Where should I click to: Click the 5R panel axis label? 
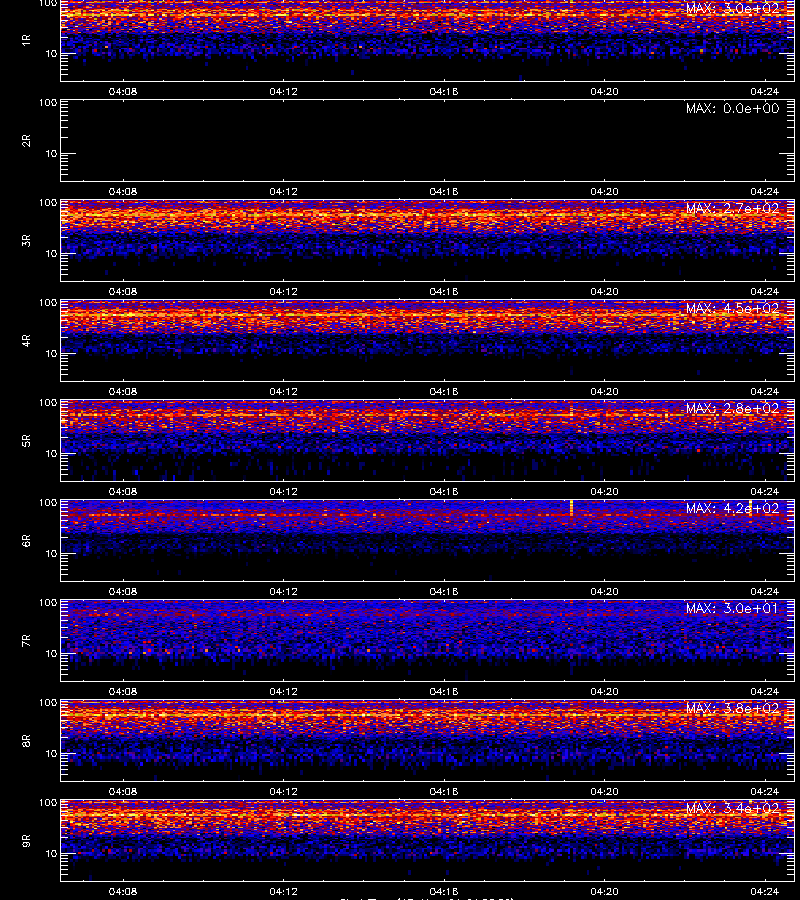coord(26,441)
